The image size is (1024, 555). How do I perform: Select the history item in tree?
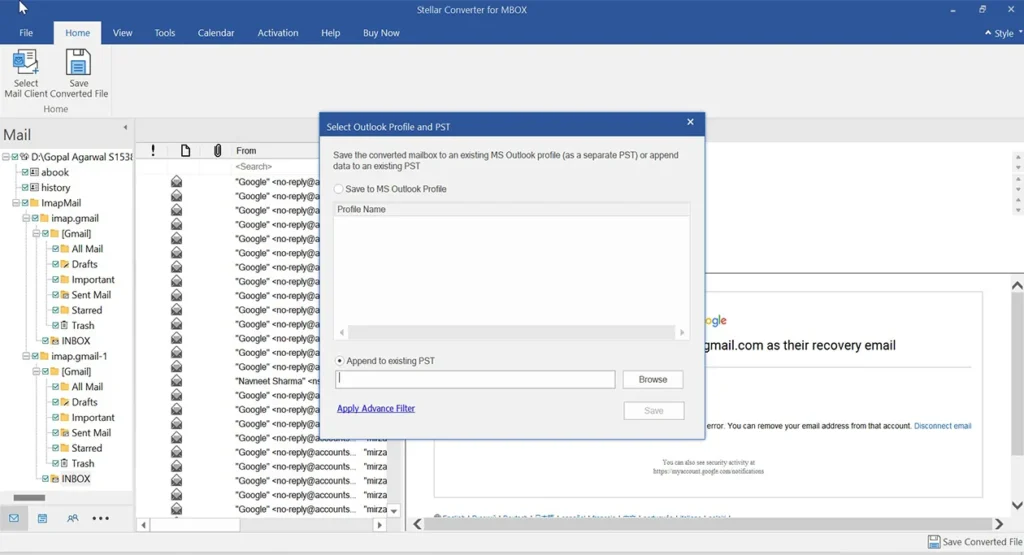tap(56, 187)
